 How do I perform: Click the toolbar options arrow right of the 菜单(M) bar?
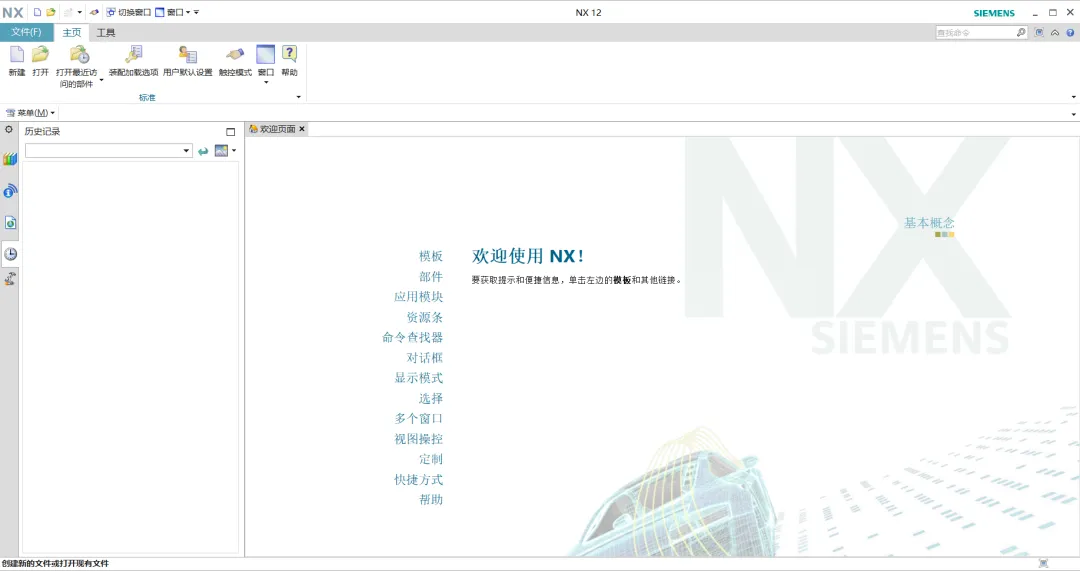click(x=1073, y=114)
